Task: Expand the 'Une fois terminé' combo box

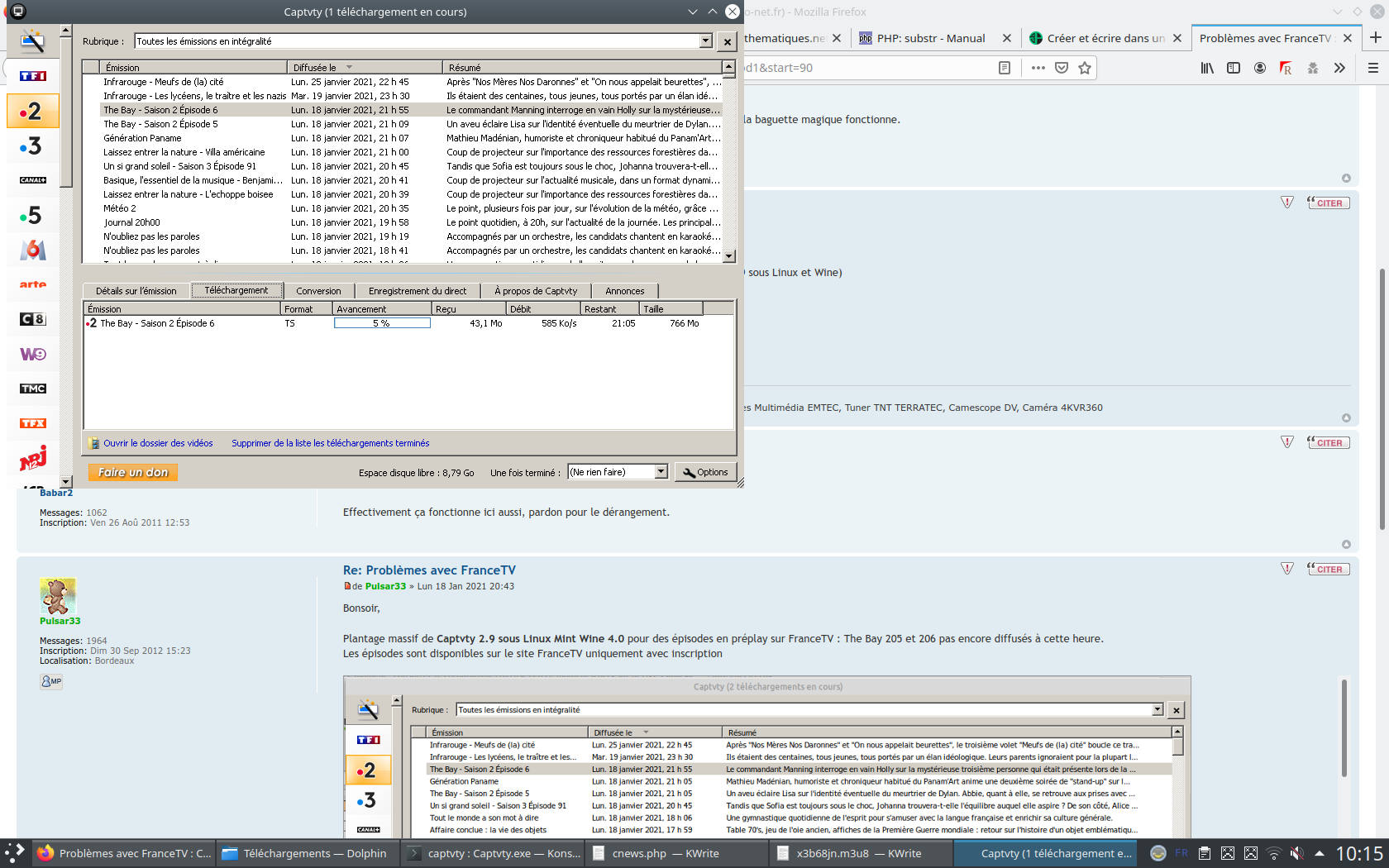Action: click(x=661, y=472)
